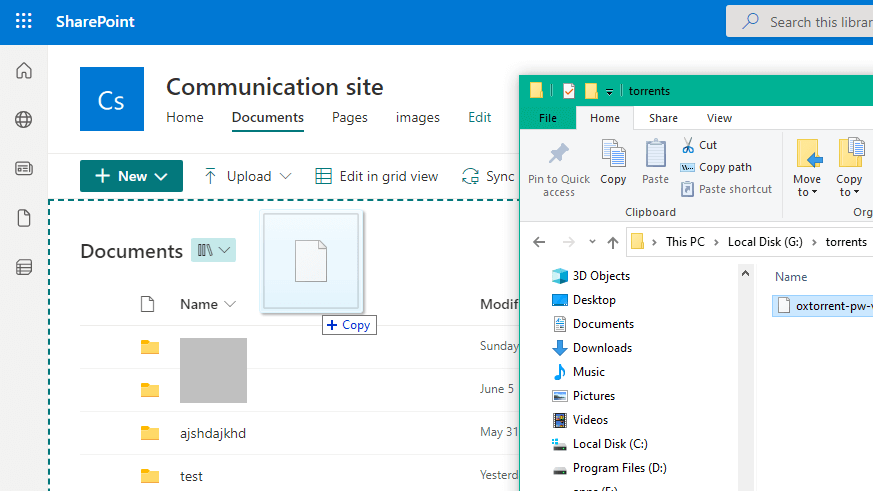This screenshot has width=873, height=491.
Task: Switch to the Pages tab
Action: [x=350, y=117]
